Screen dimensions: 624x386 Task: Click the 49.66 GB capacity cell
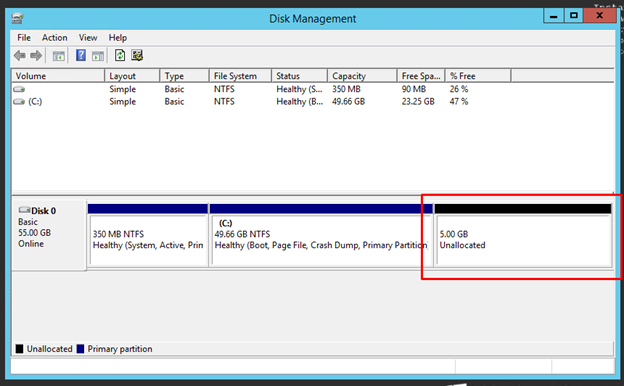click(x=349, y=101)
